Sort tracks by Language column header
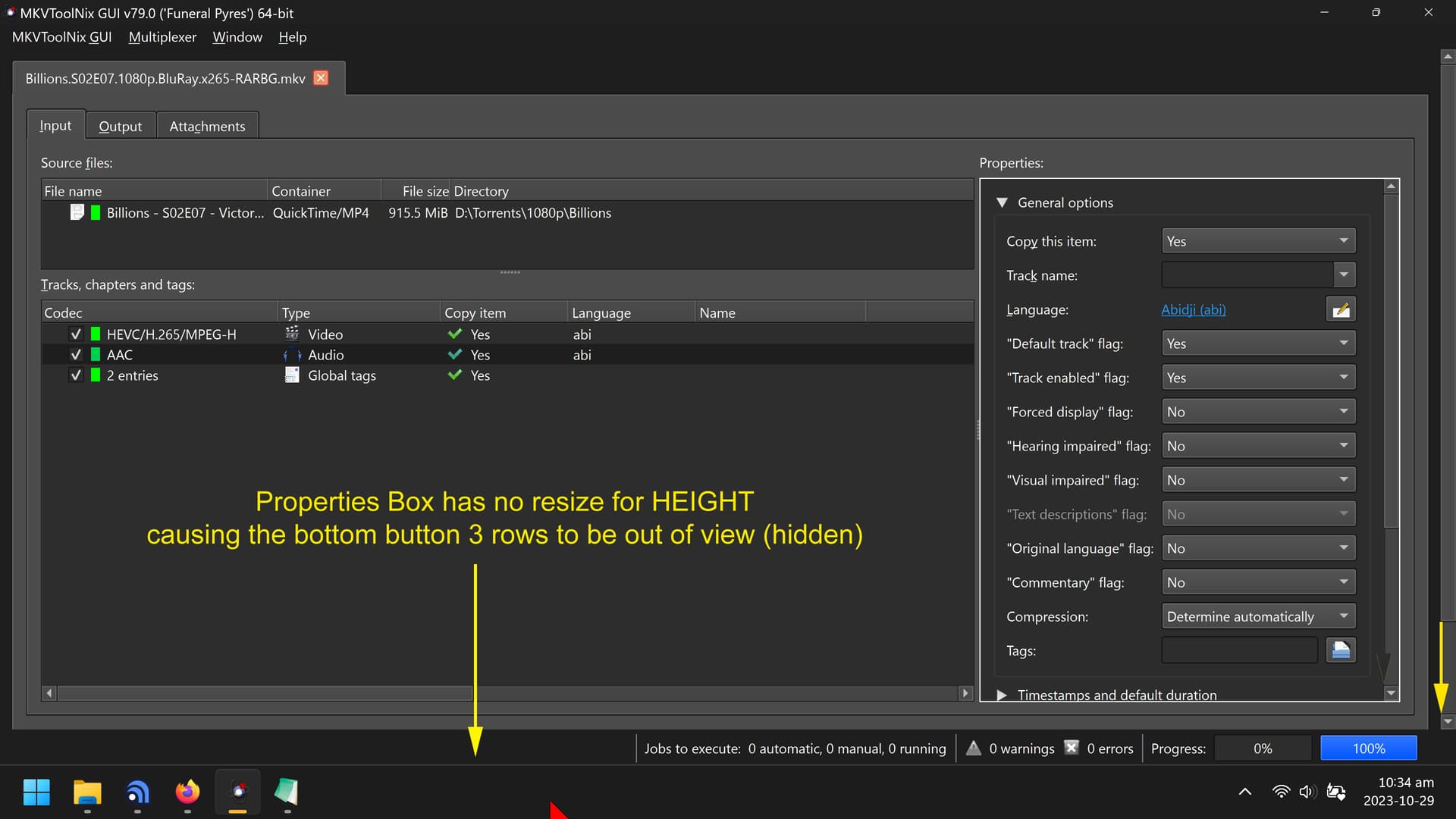1456x819 pixels. [x=631, y=312]
